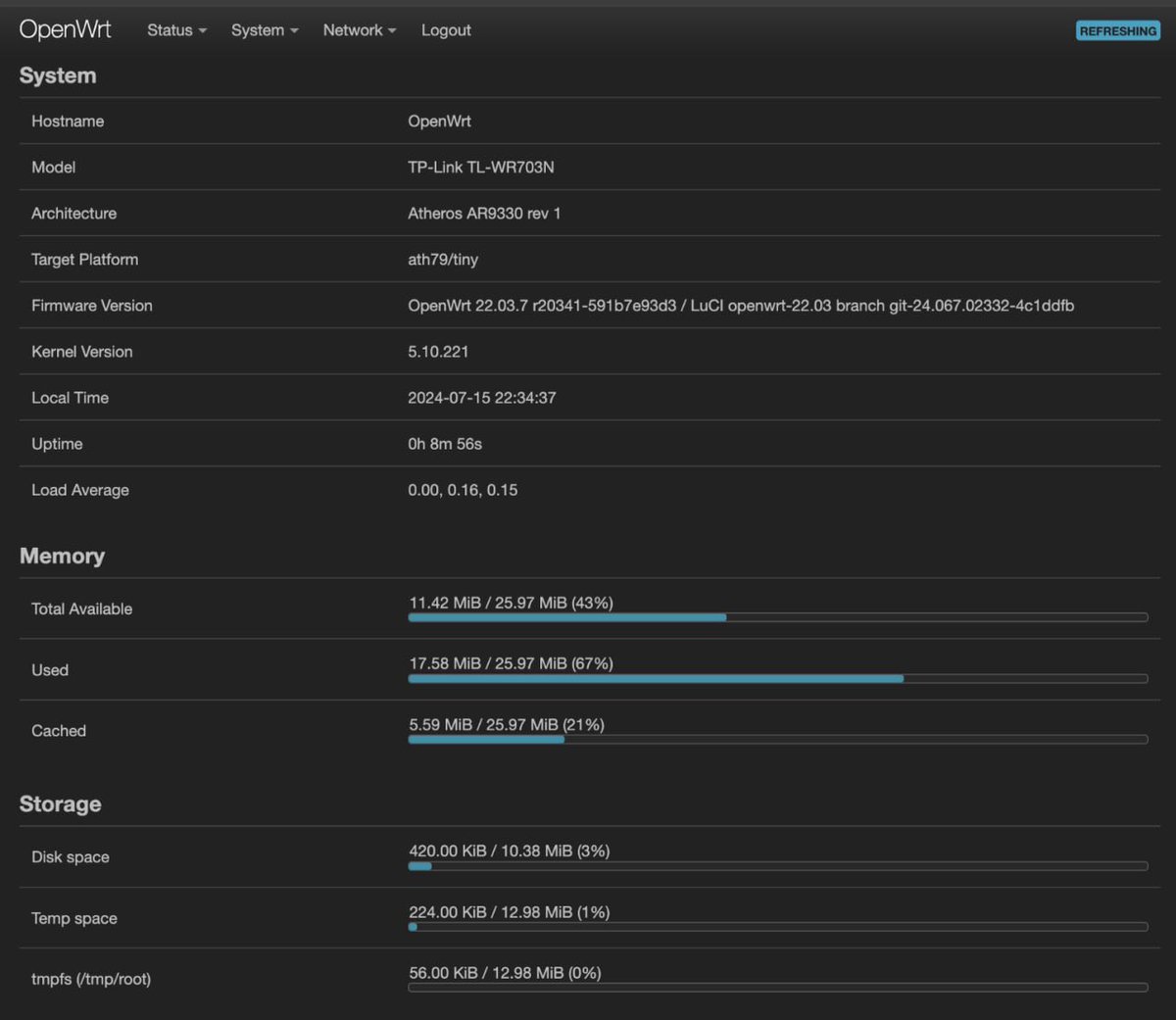
Task: Click the tmpfs (/tmp/root) label
Action: [x=91, y=979]
